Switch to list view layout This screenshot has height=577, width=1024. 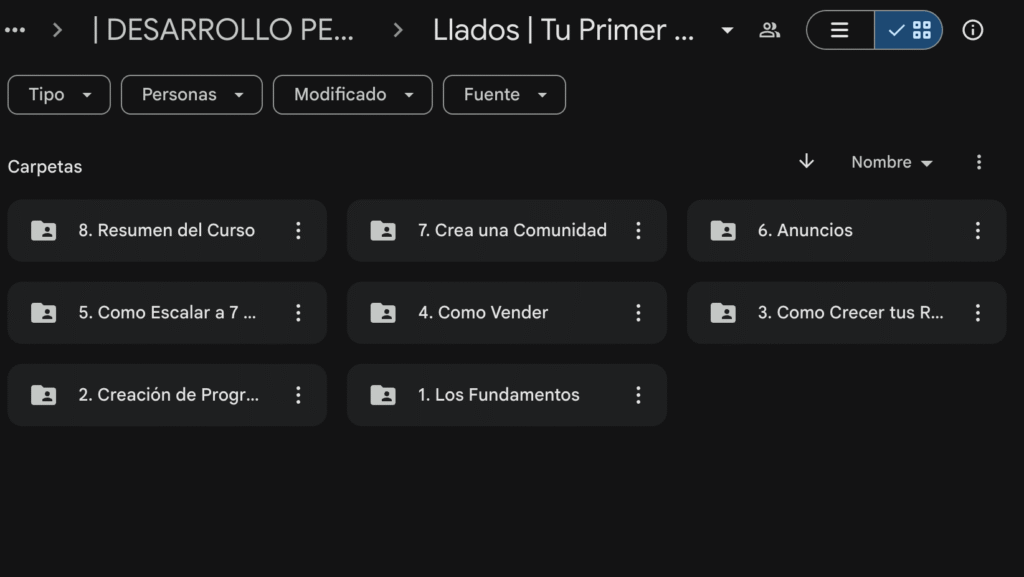840,30
